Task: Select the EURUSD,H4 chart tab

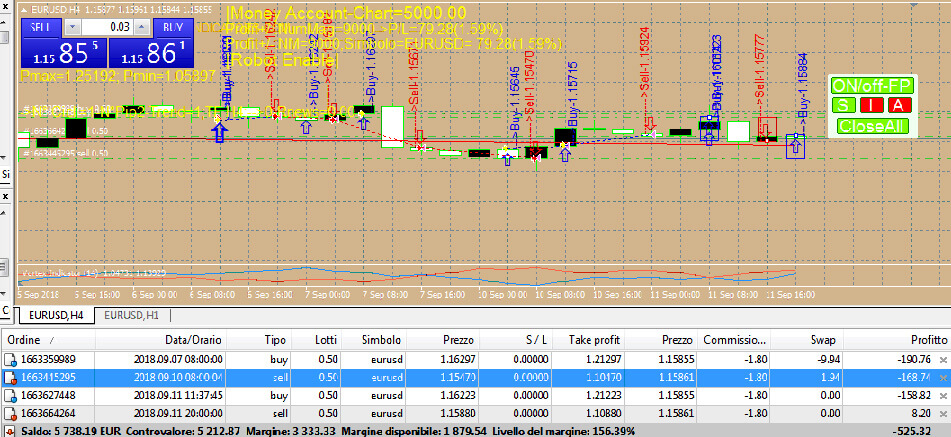Action: click(x=56, y=314)
